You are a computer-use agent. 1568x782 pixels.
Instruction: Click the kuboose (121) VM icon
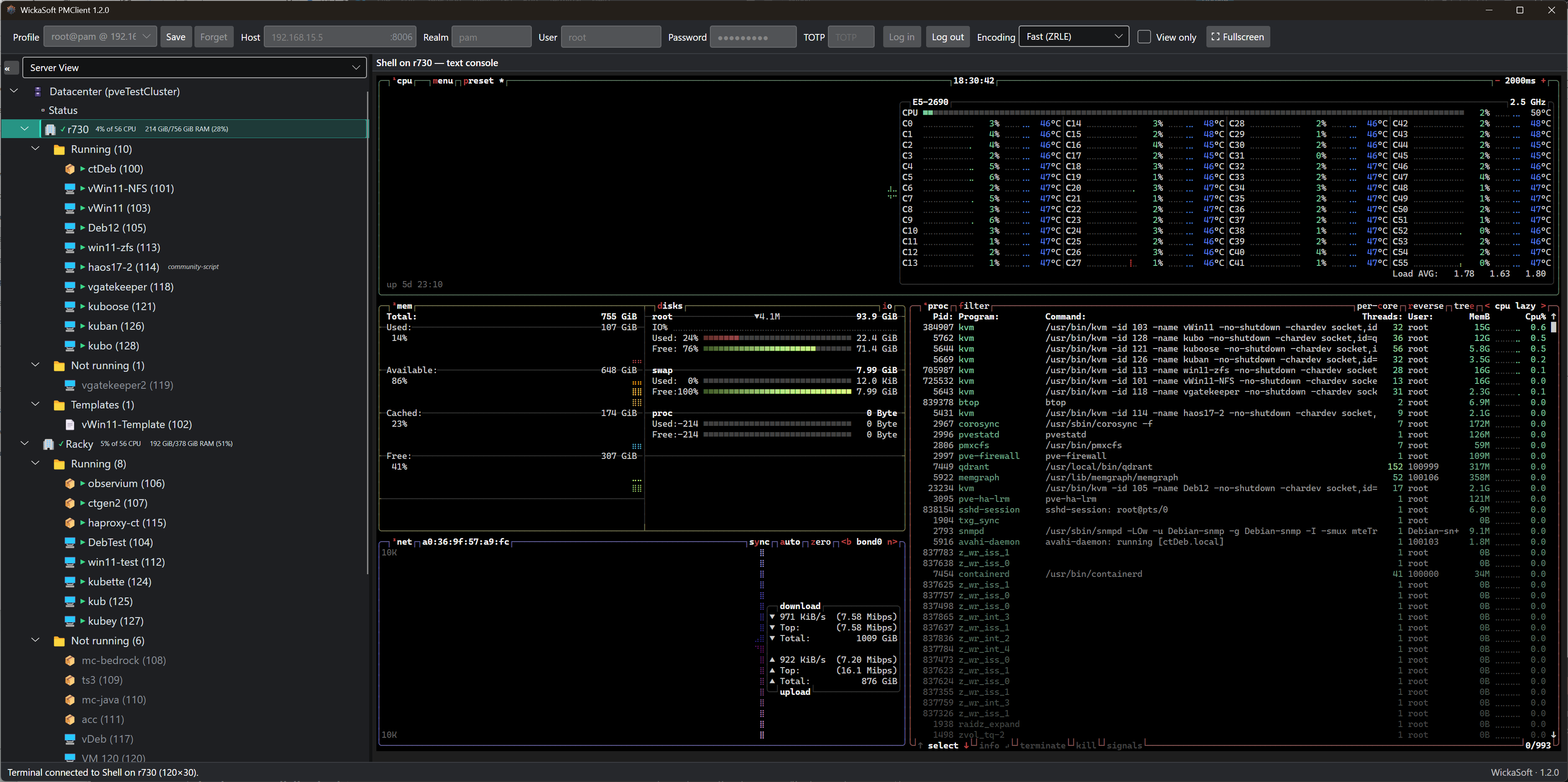click(70, 307)
